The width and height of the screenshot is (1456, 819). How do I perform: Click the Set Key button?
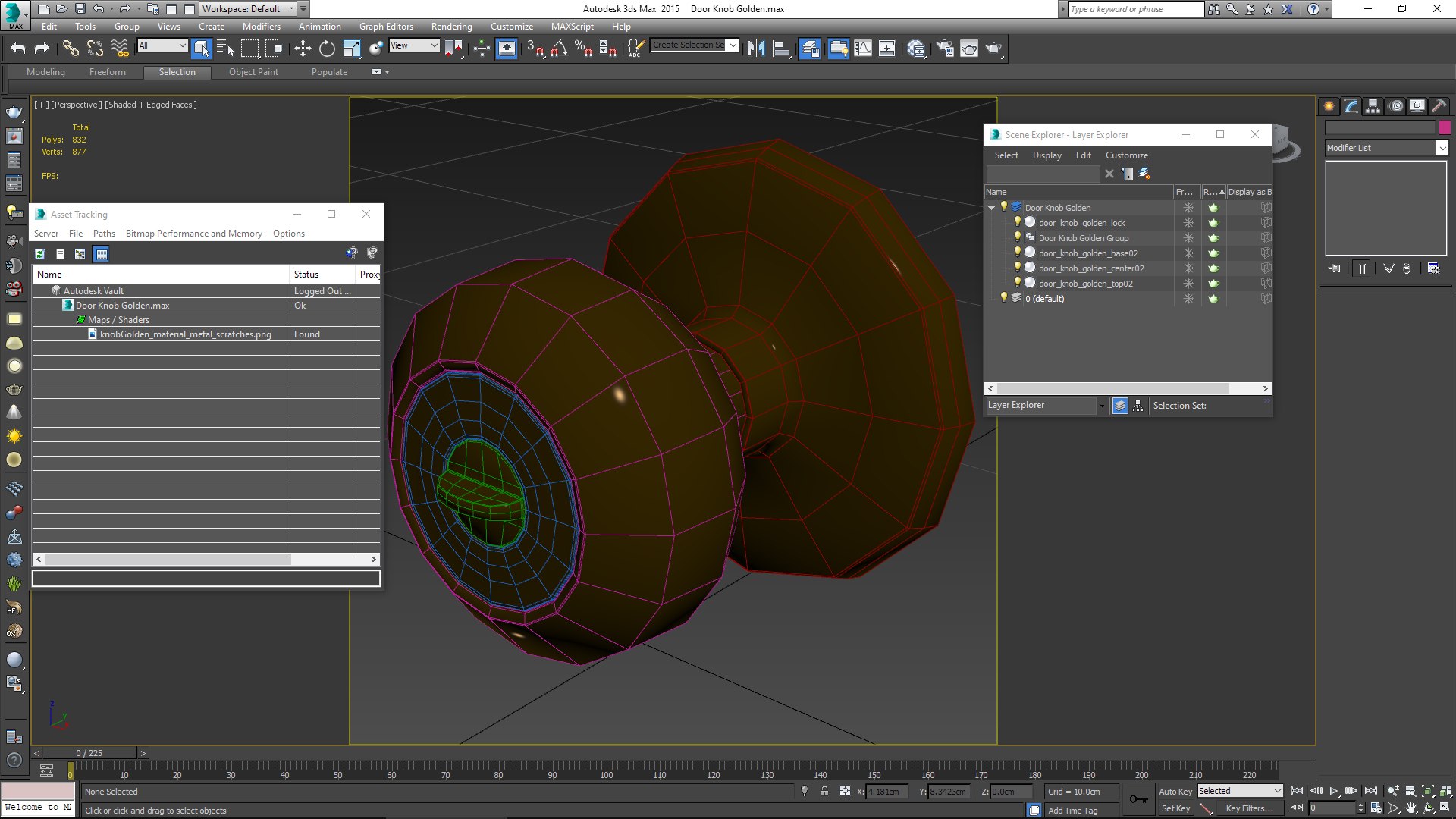[1175, 808]
